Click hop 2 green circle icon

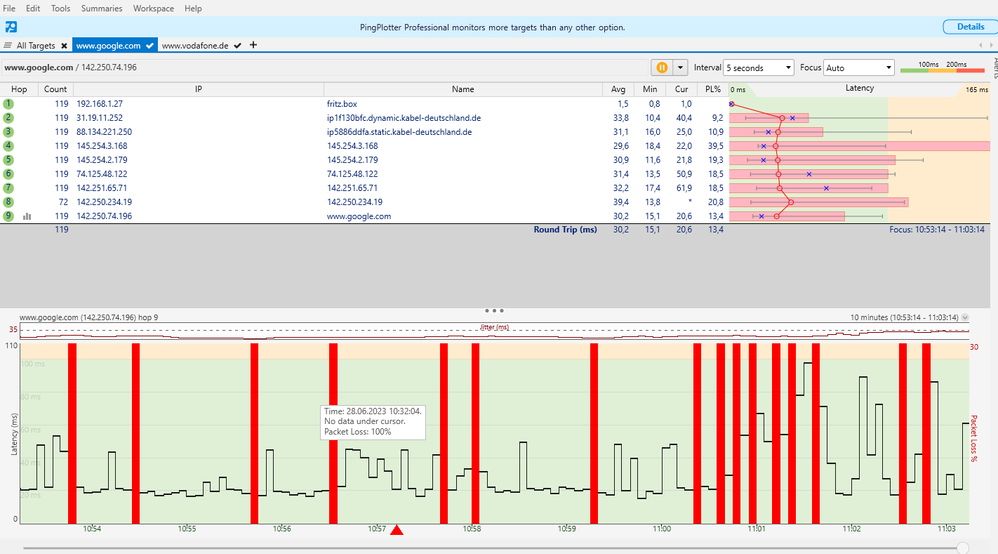pyautogui.click(x=8, y=118)
